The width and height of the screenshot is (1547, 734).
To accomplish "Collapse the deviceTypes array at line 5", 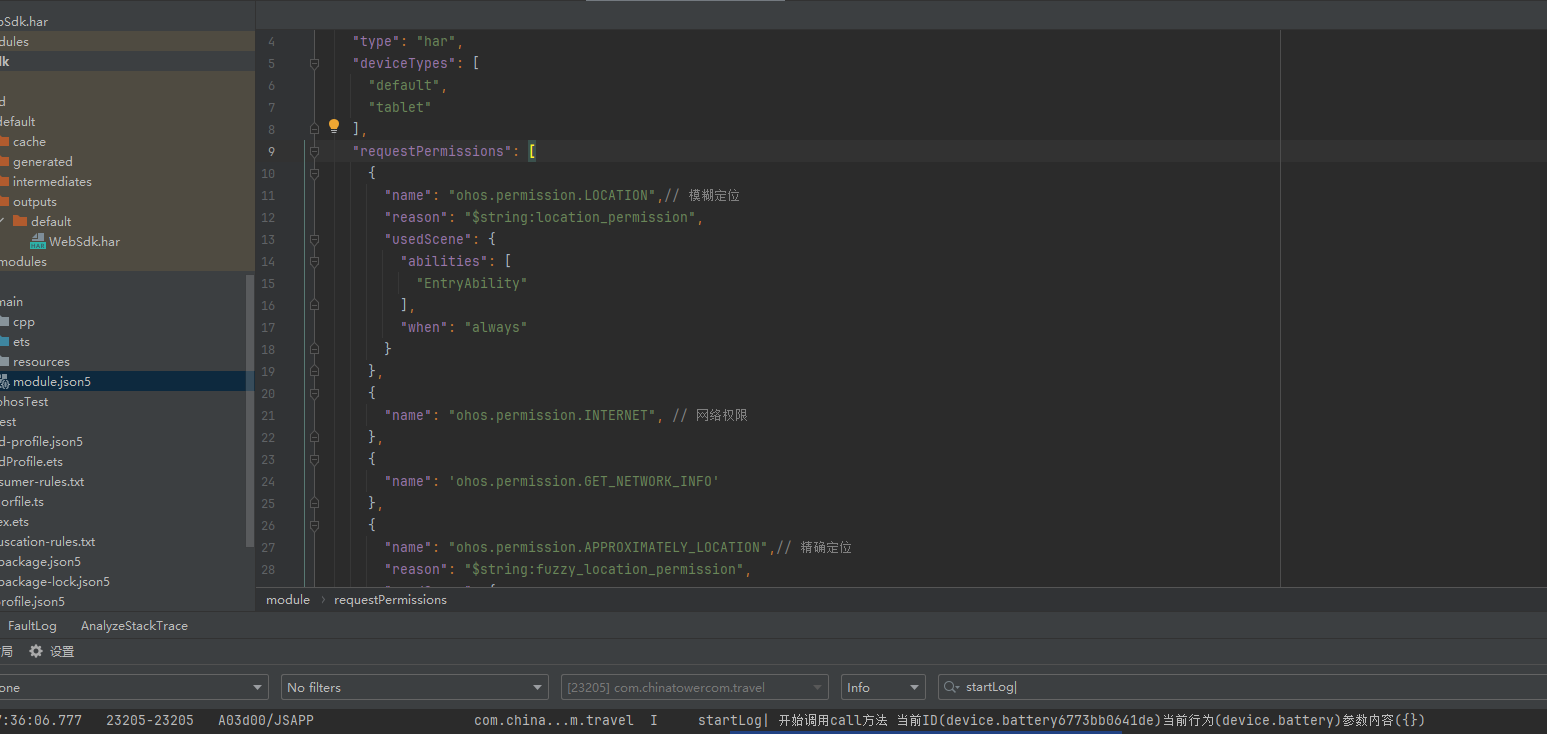I will 314,63.
